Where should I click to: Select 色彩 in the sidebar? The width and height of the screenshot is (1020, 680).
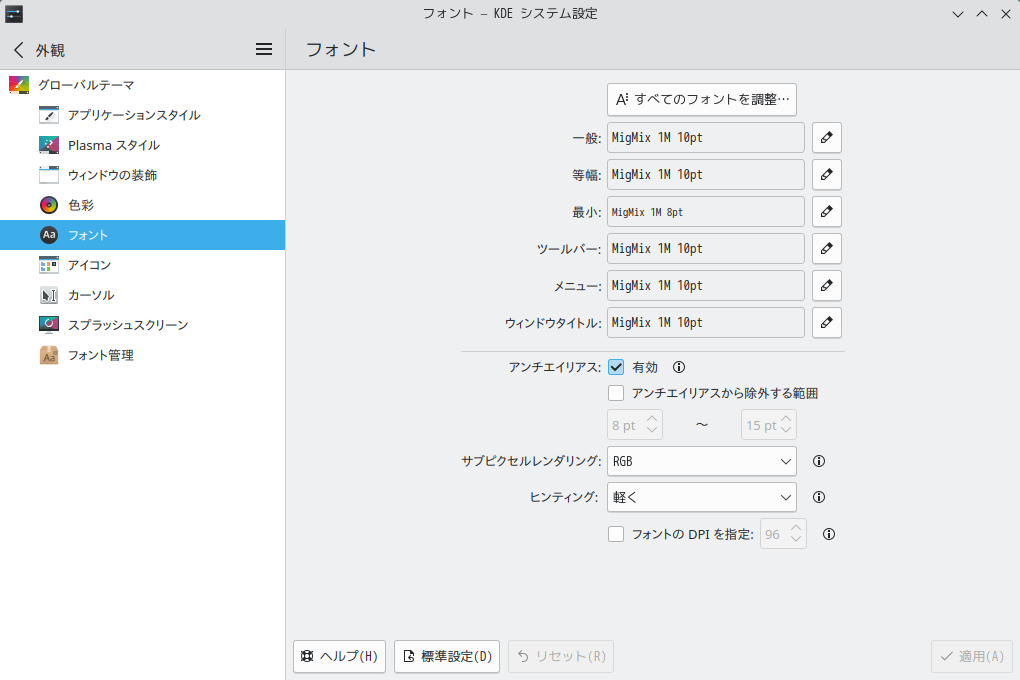[80, 205]
